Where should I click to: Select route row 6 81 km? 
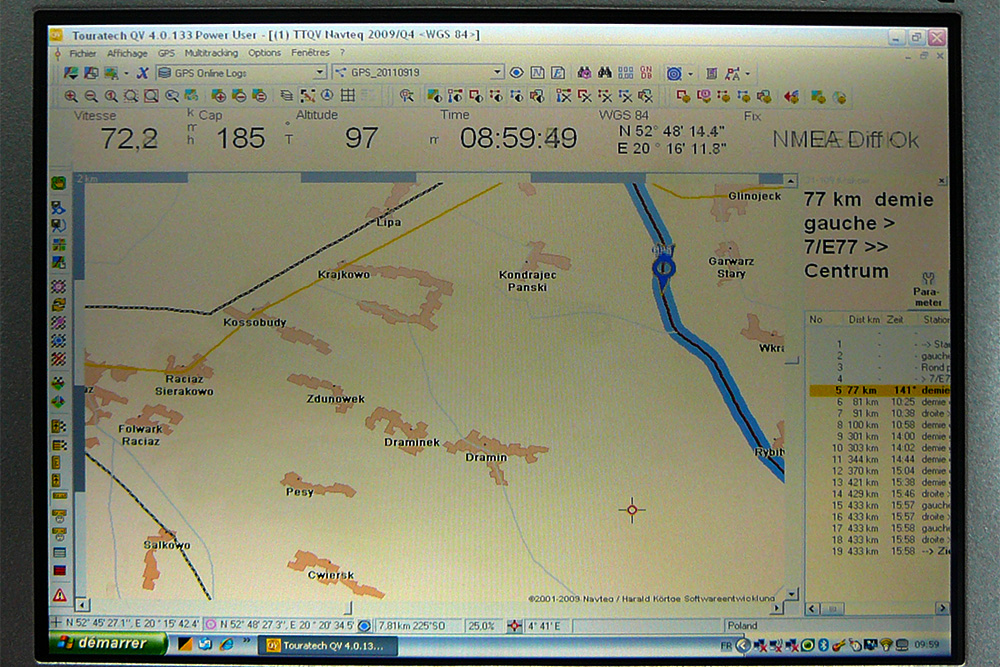879,402
